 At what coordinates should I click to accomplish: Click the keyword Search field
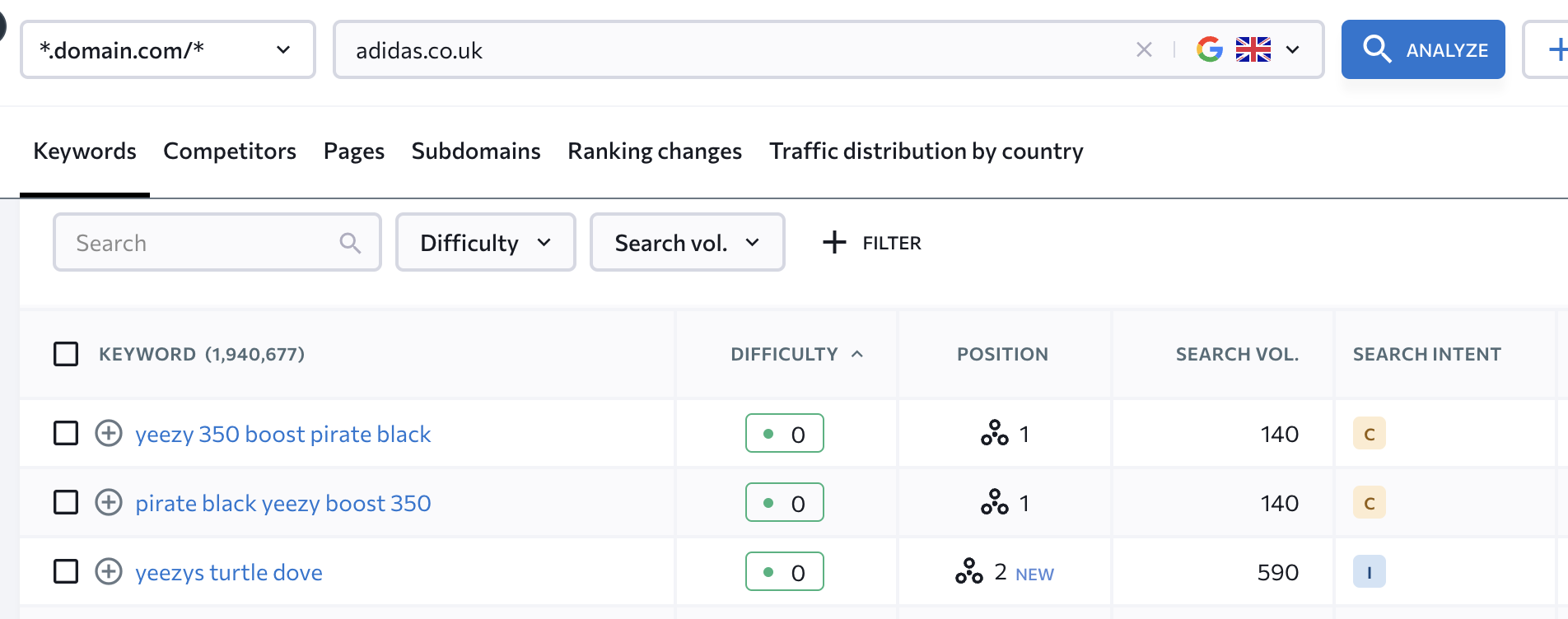(217, 242)
